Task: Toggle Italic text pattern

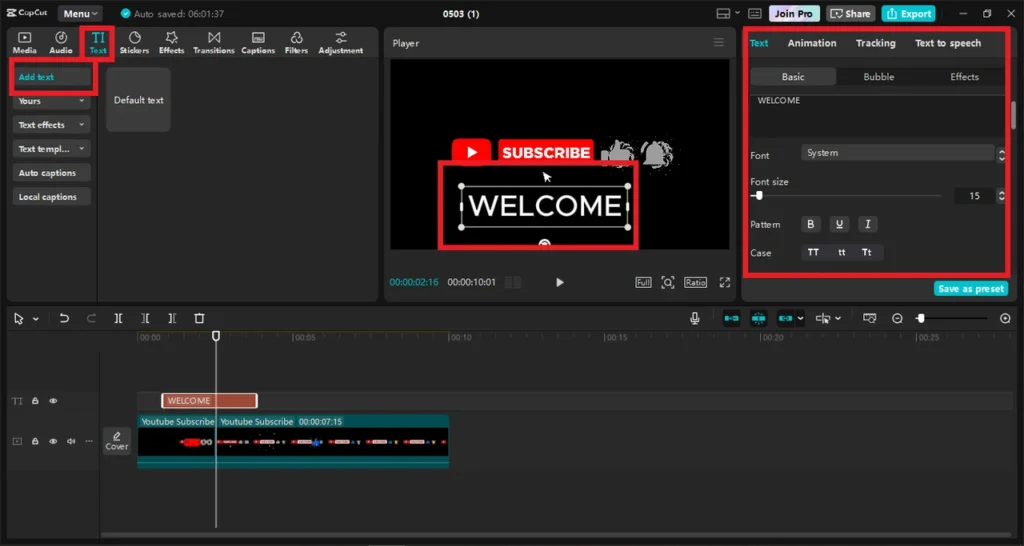Action: pyautogui.click(x=867, y=224)
